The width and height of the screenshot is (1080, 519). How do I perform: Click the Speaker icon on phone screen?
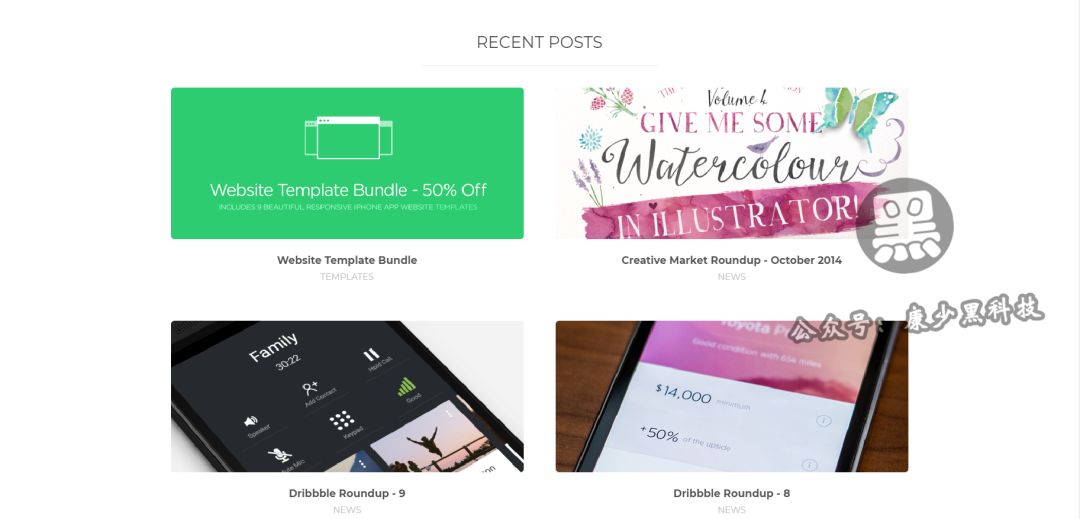tap(251, 421)
